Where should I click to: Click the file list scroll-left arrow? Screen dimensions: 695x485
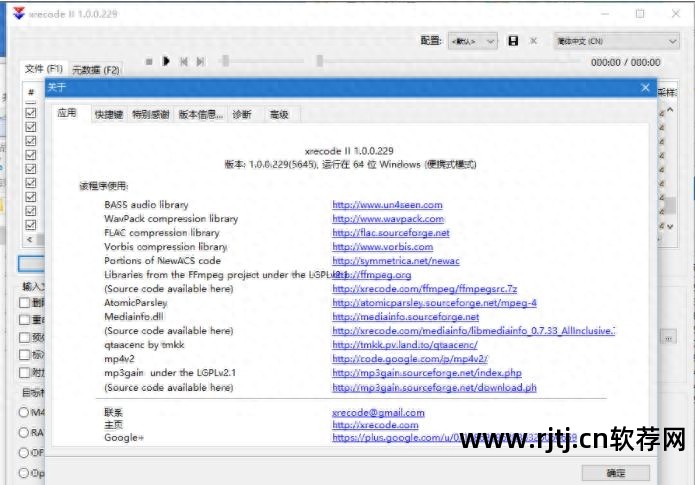click(30, 239)
